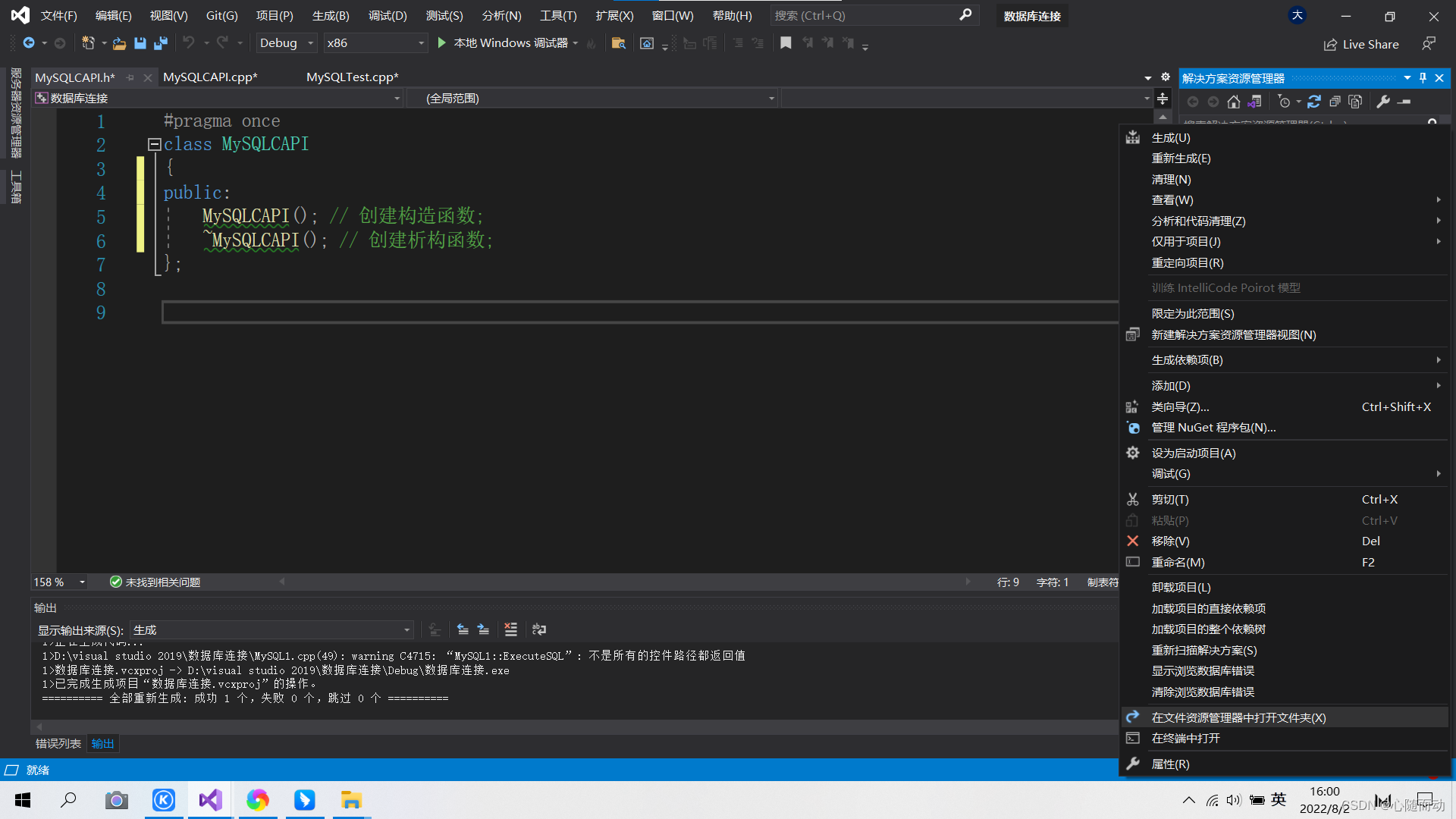
Task: Click the Save All toolbar icon
Action: (160, 43)
